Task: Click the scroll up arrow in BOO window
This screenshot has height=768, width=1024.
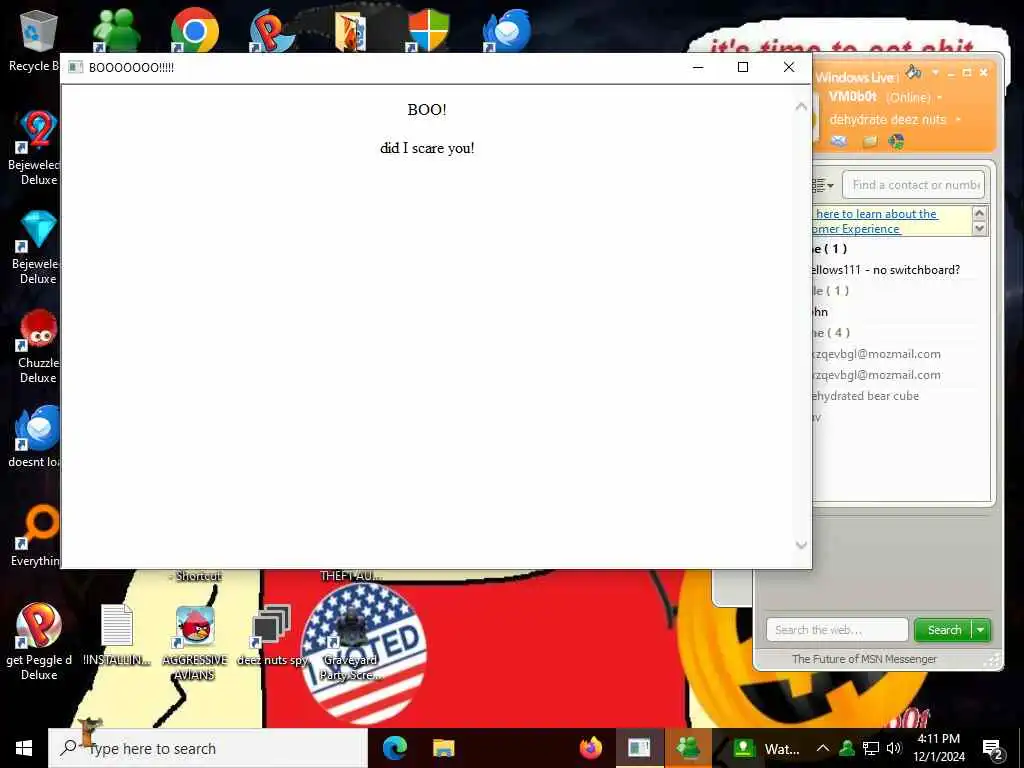Action: tap(801, 106)
